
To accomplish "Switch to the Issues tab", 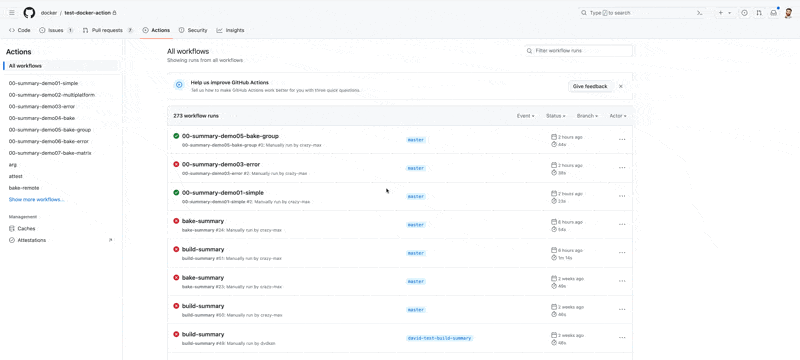I will [56, 30].
